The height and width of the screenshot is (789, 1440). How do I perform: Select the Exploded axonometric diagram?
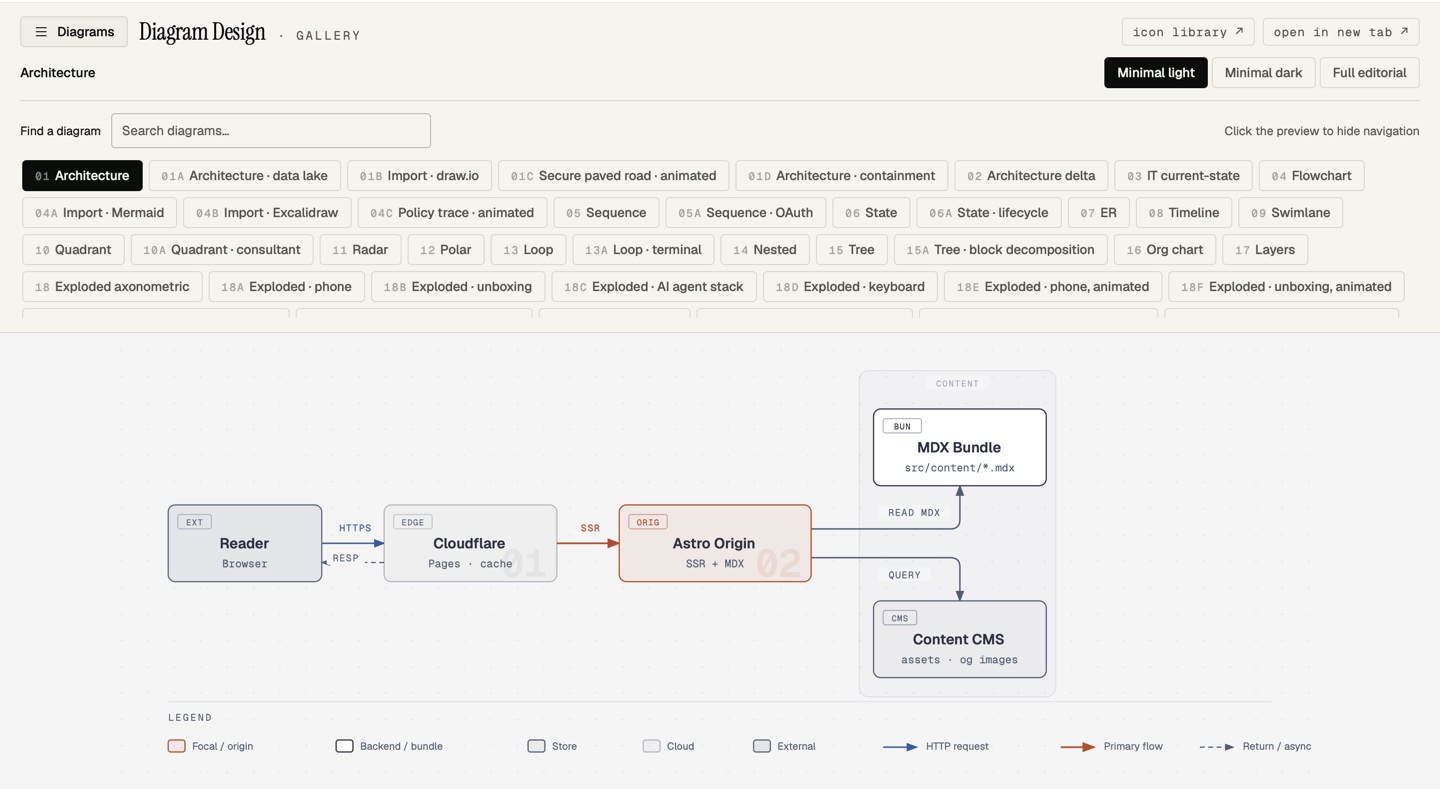[x=112, y=287]
